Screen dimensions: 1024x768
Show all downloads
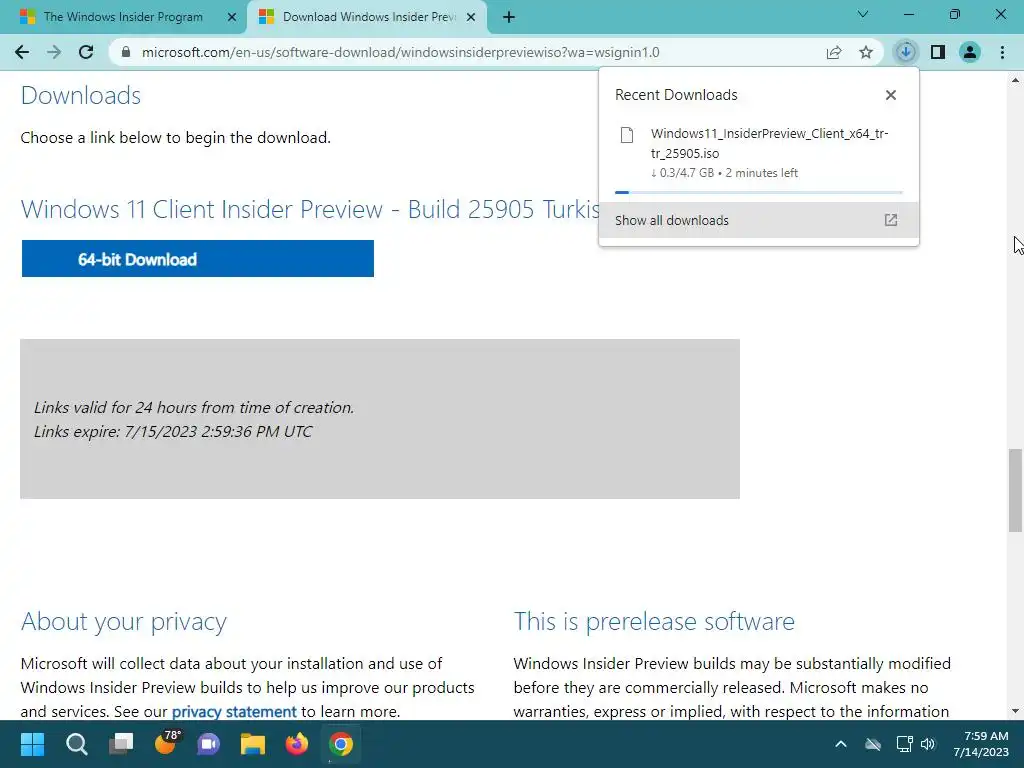coord(759,220)
